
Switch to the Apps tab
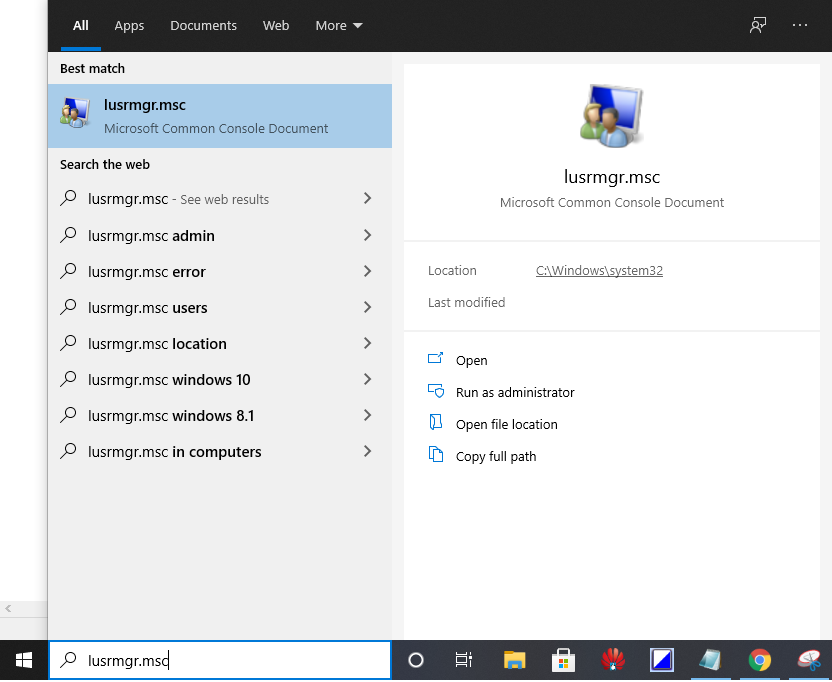[129, 25]
